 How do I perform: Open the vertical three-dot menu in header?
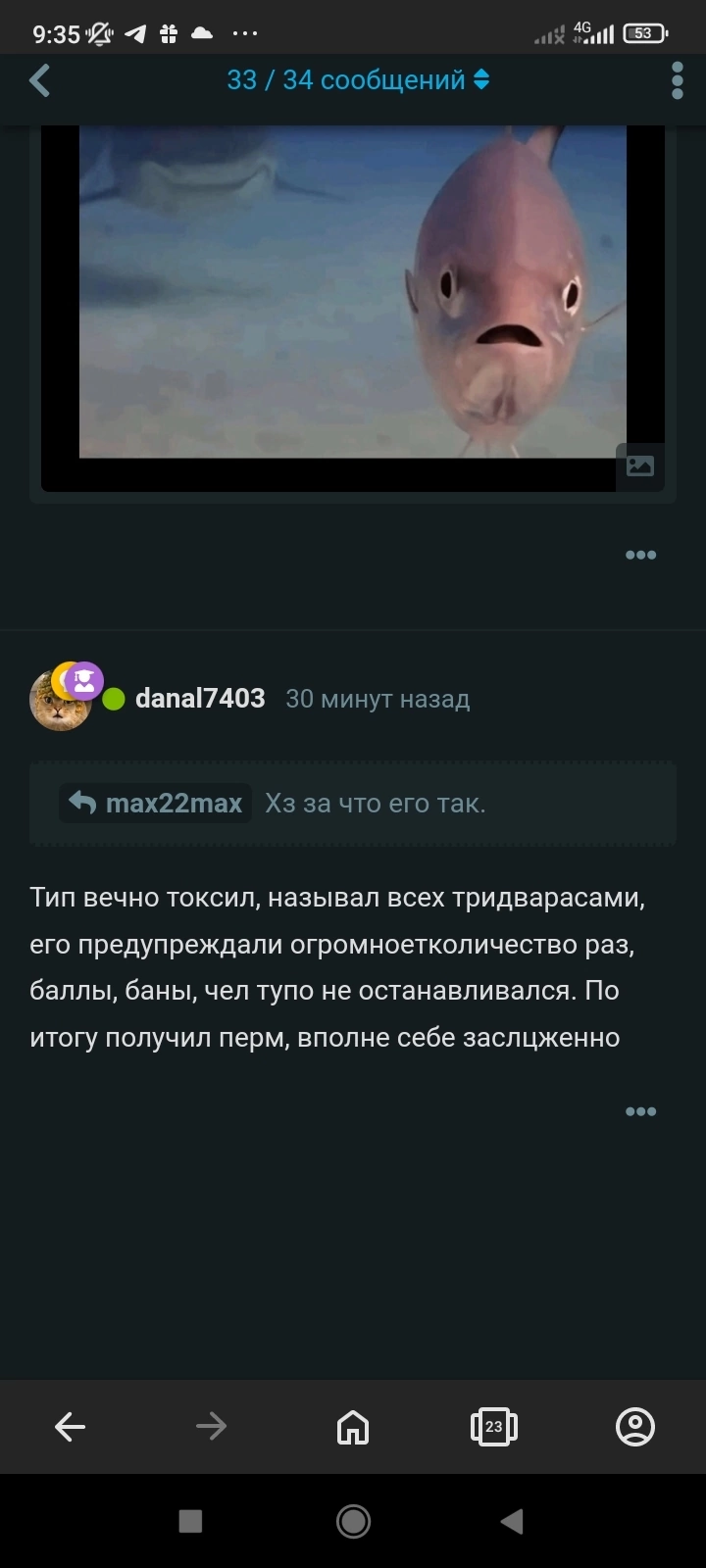click(x=677, y=80)
